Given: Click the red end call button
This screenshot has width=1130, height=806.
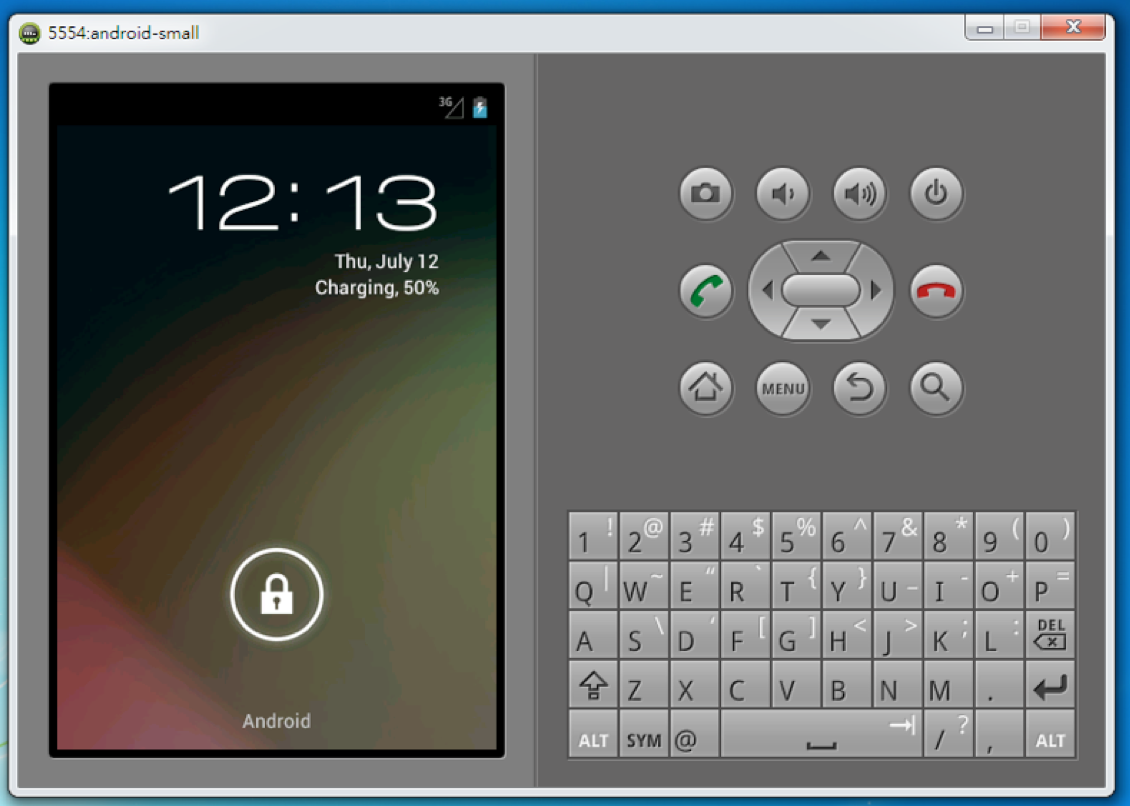Looking at the screenshot, I should (x=935, y=291).
